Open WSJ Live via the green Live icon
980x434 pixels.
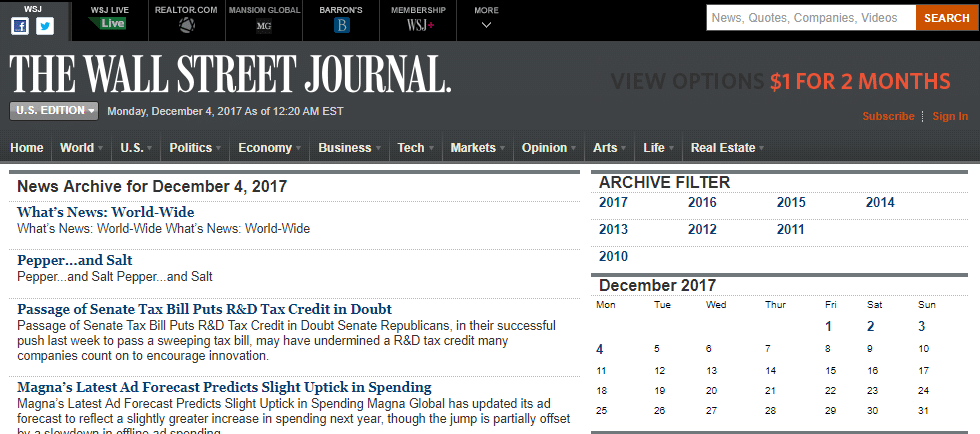(109, 23)
